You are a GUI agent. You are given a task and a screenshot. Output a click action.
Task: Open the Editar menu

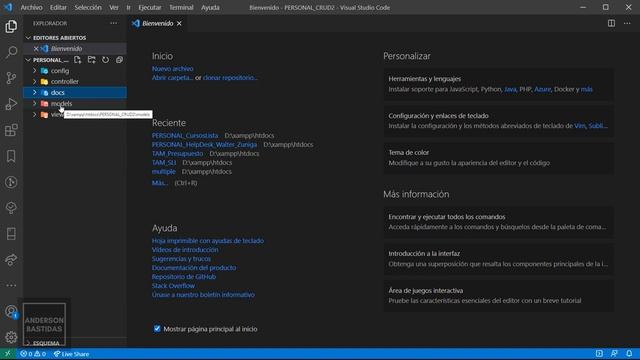coord(58,7)
